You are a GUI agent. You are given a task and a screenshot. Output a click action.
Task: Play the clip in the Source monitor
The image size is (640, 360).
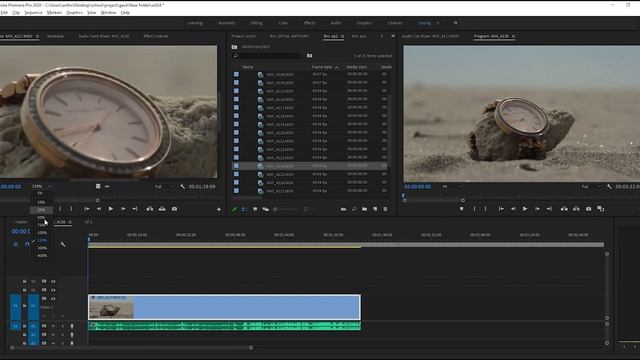[111, 209]
